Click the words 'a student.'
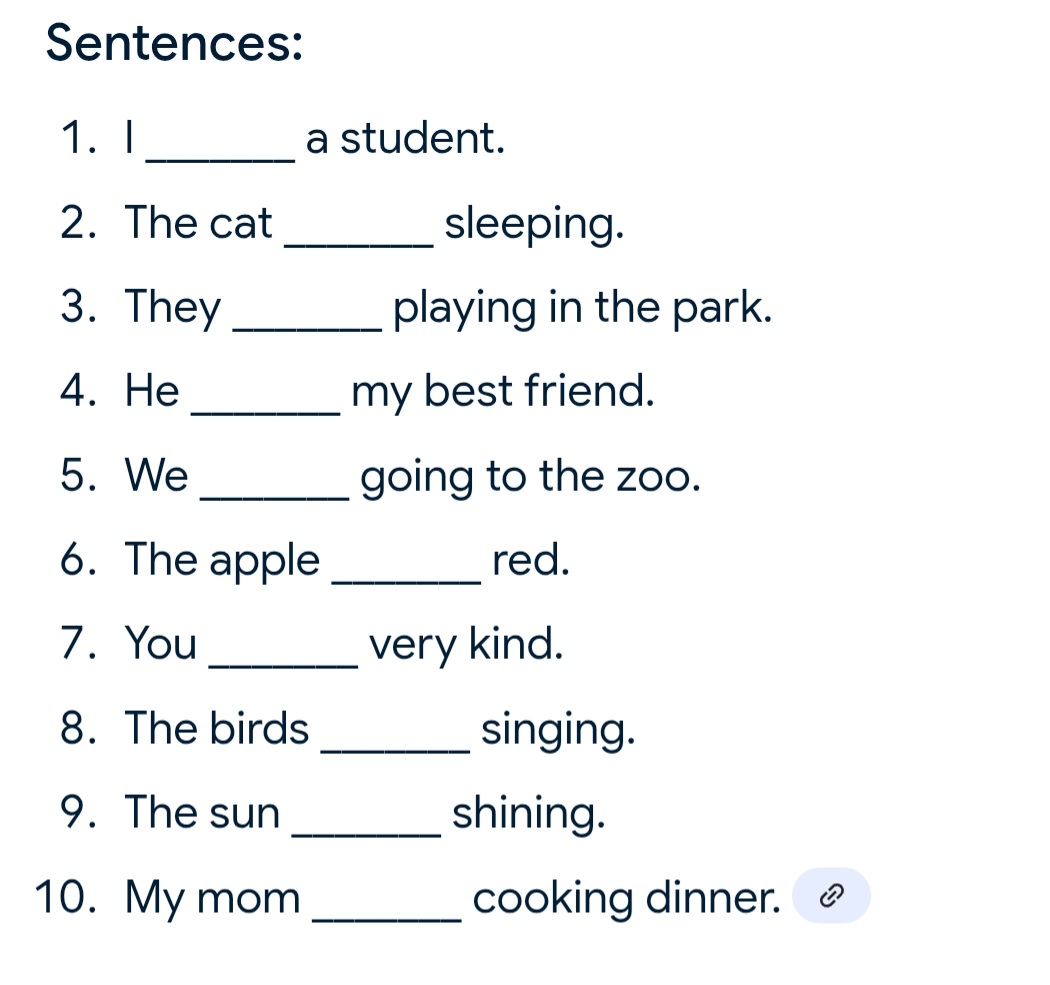 405,139
